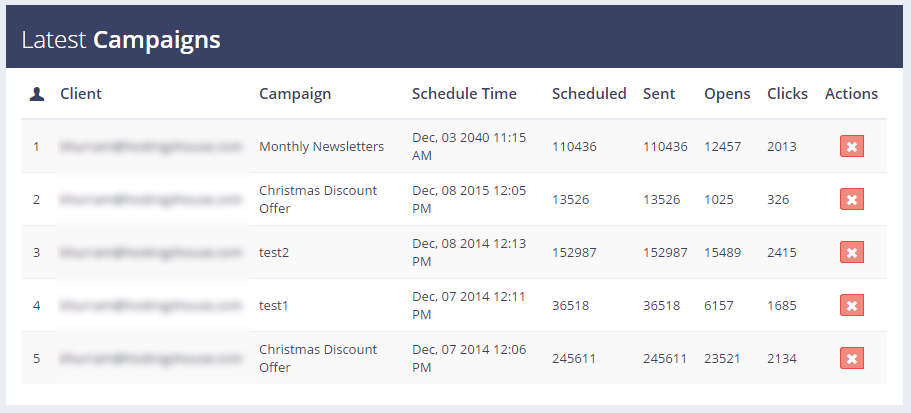Delete row 5 Christmas Discount Offer campaign
The width and height of the screenshot is (911, 413).
tap(851, 358)
